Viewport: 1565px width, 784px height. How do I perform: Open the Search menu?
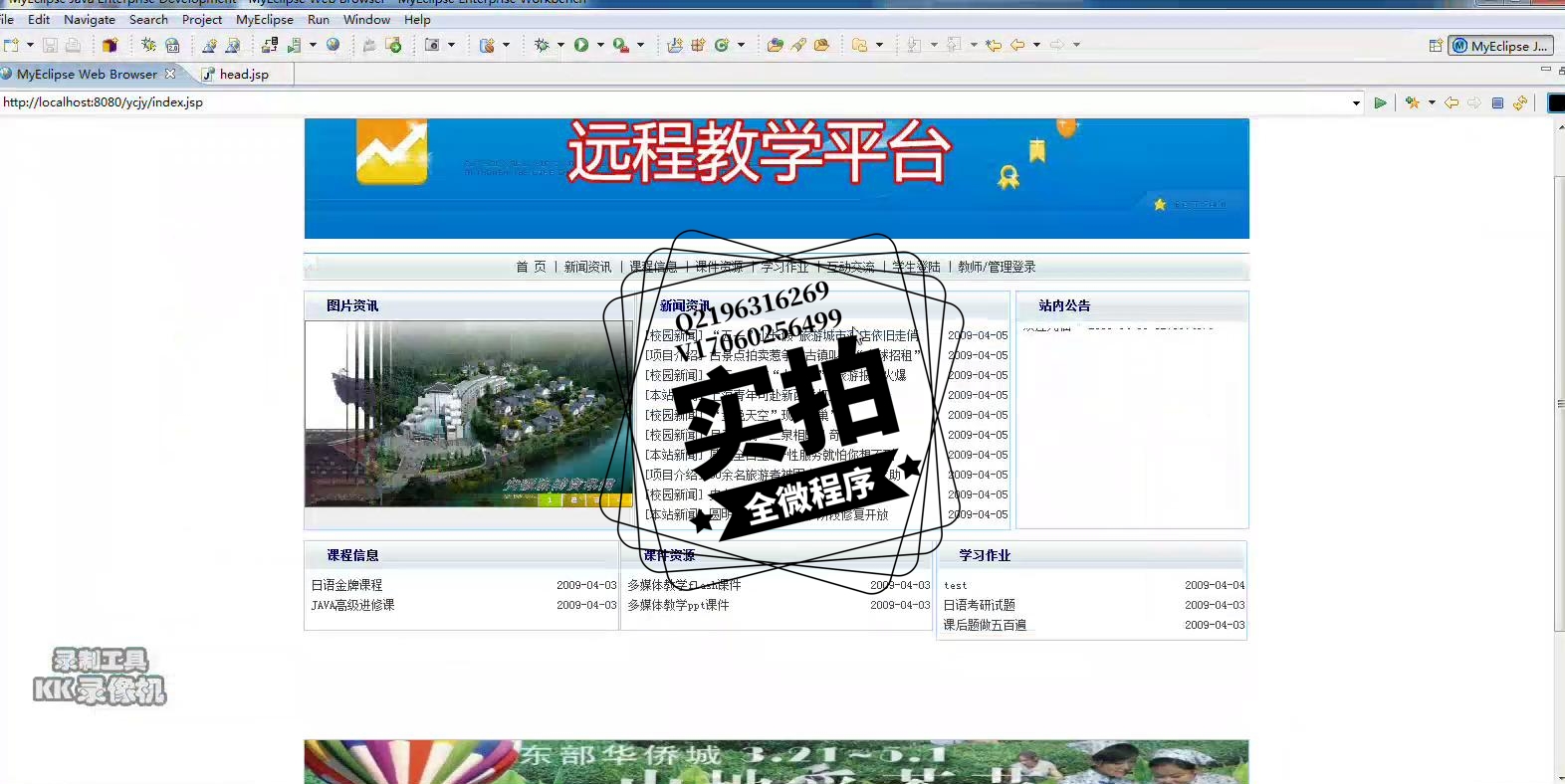click(x=148, y=20)
